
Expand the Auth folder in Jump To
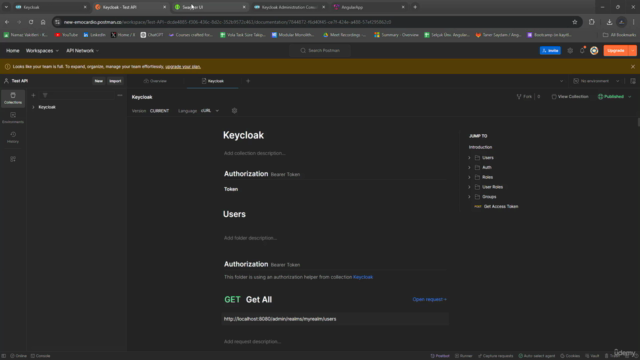click(469, 167)
